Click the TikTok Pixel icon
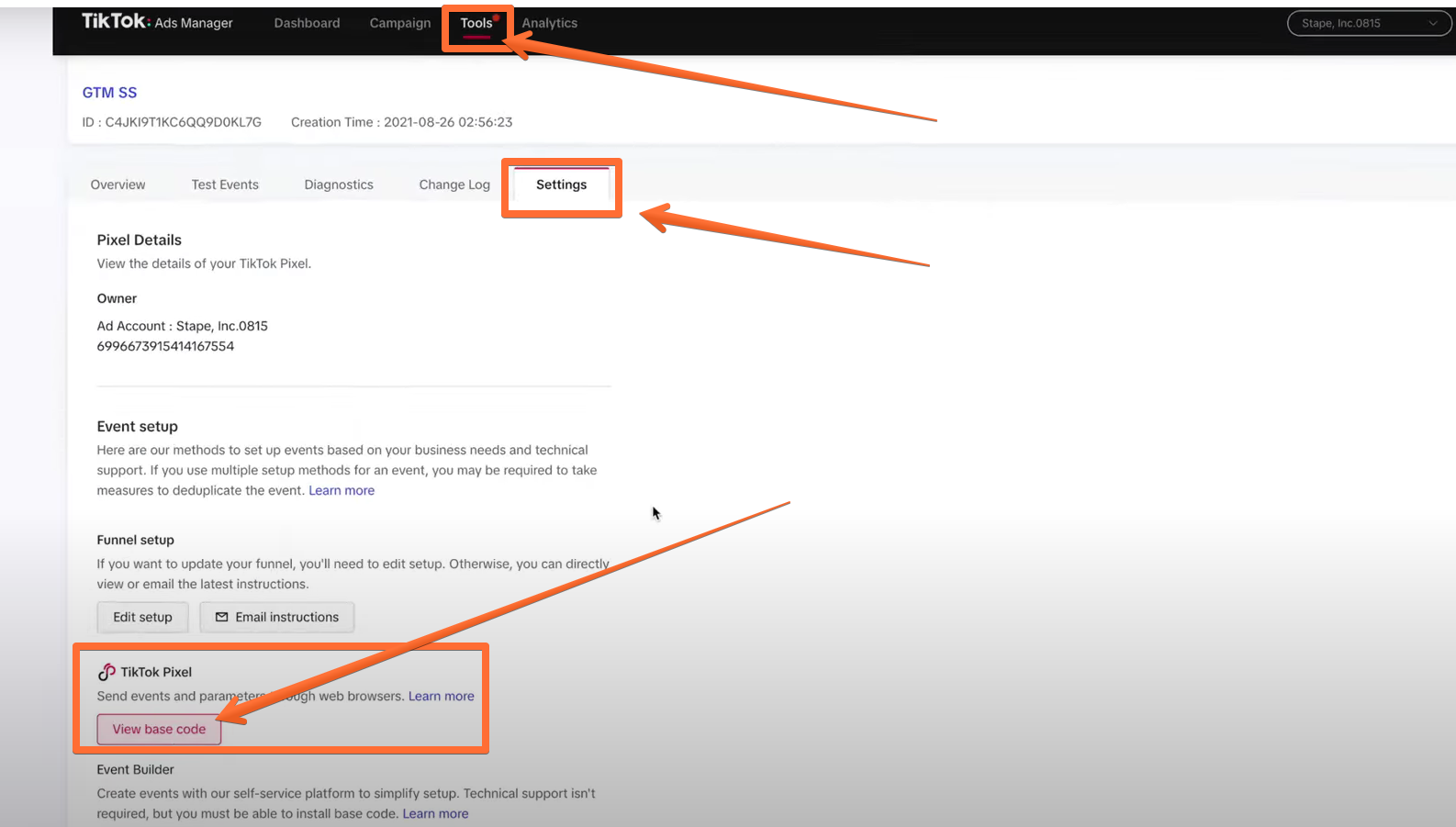The height and width of the screenshot is (827, 1456). [106, 672]
